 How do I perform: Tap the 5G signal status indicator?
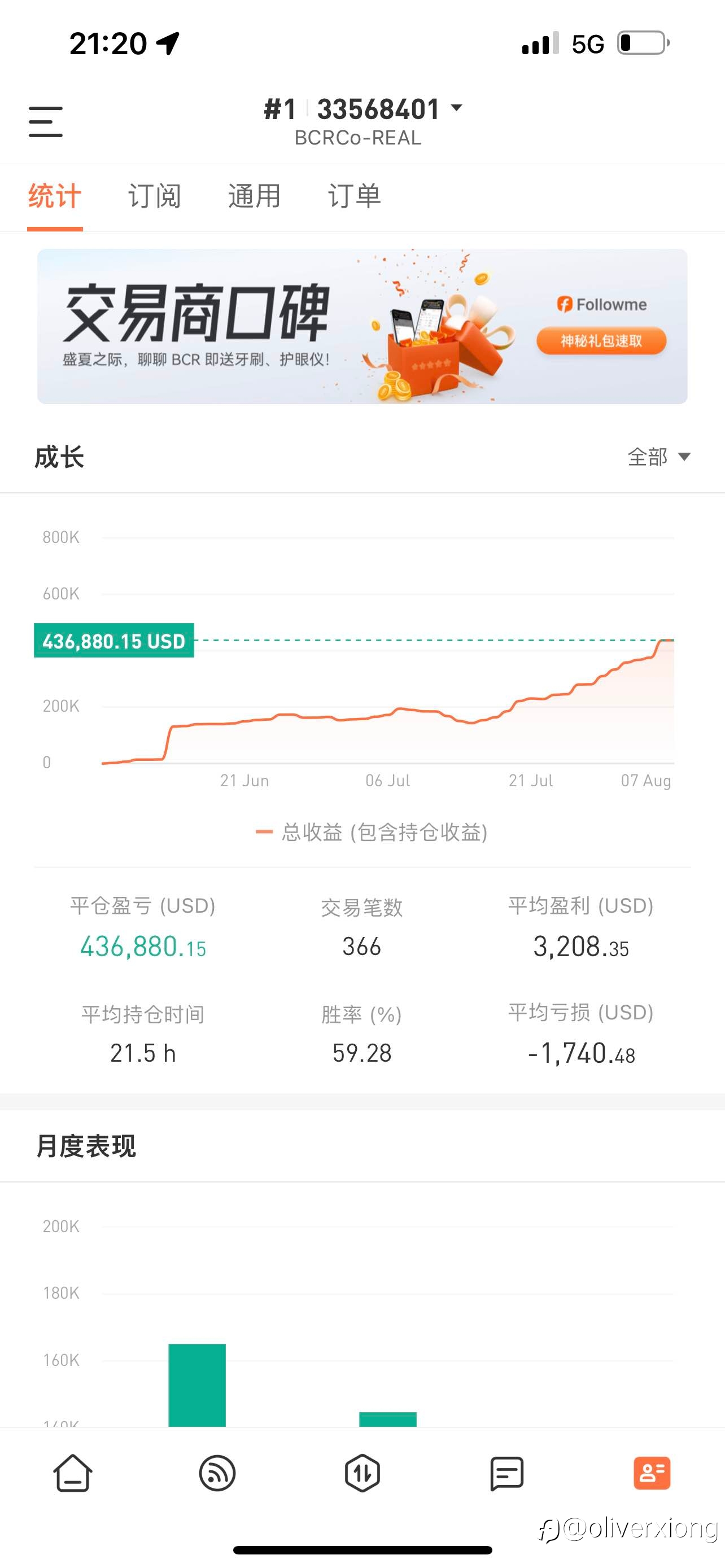pyautogui.click(x=587, y=44)
